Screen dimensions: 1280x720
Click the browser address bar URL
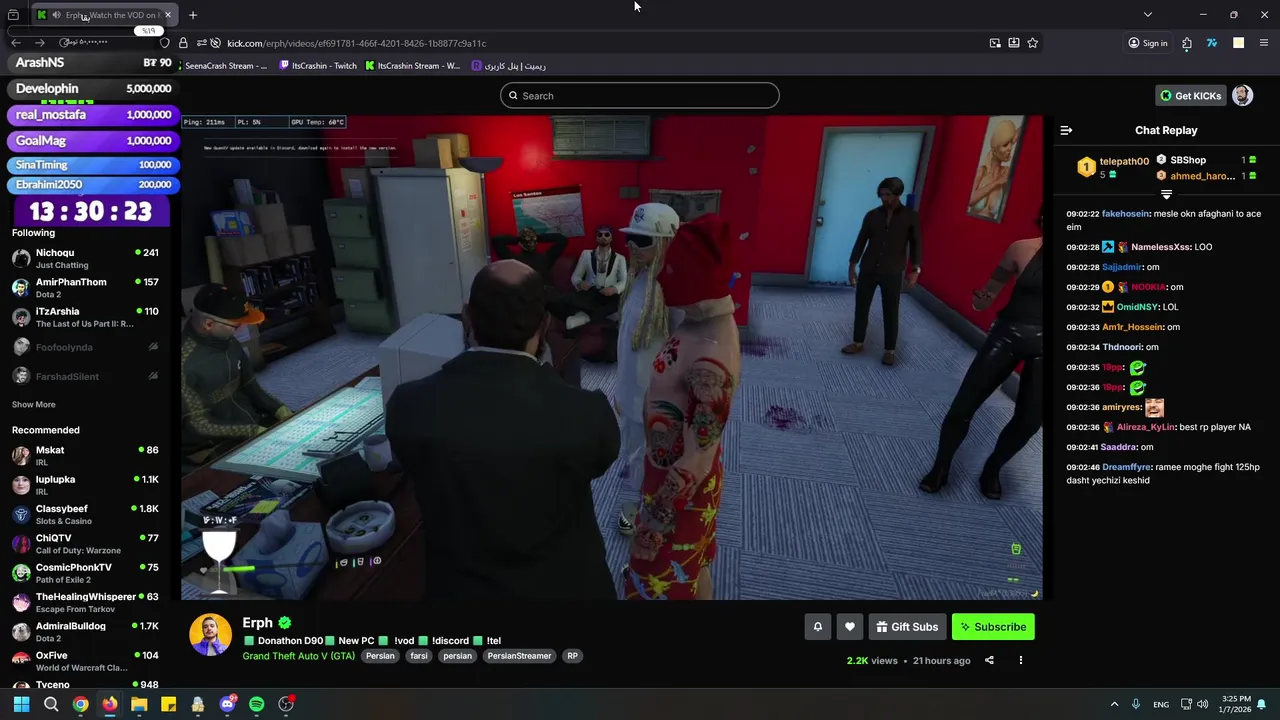tap(356, 43)
